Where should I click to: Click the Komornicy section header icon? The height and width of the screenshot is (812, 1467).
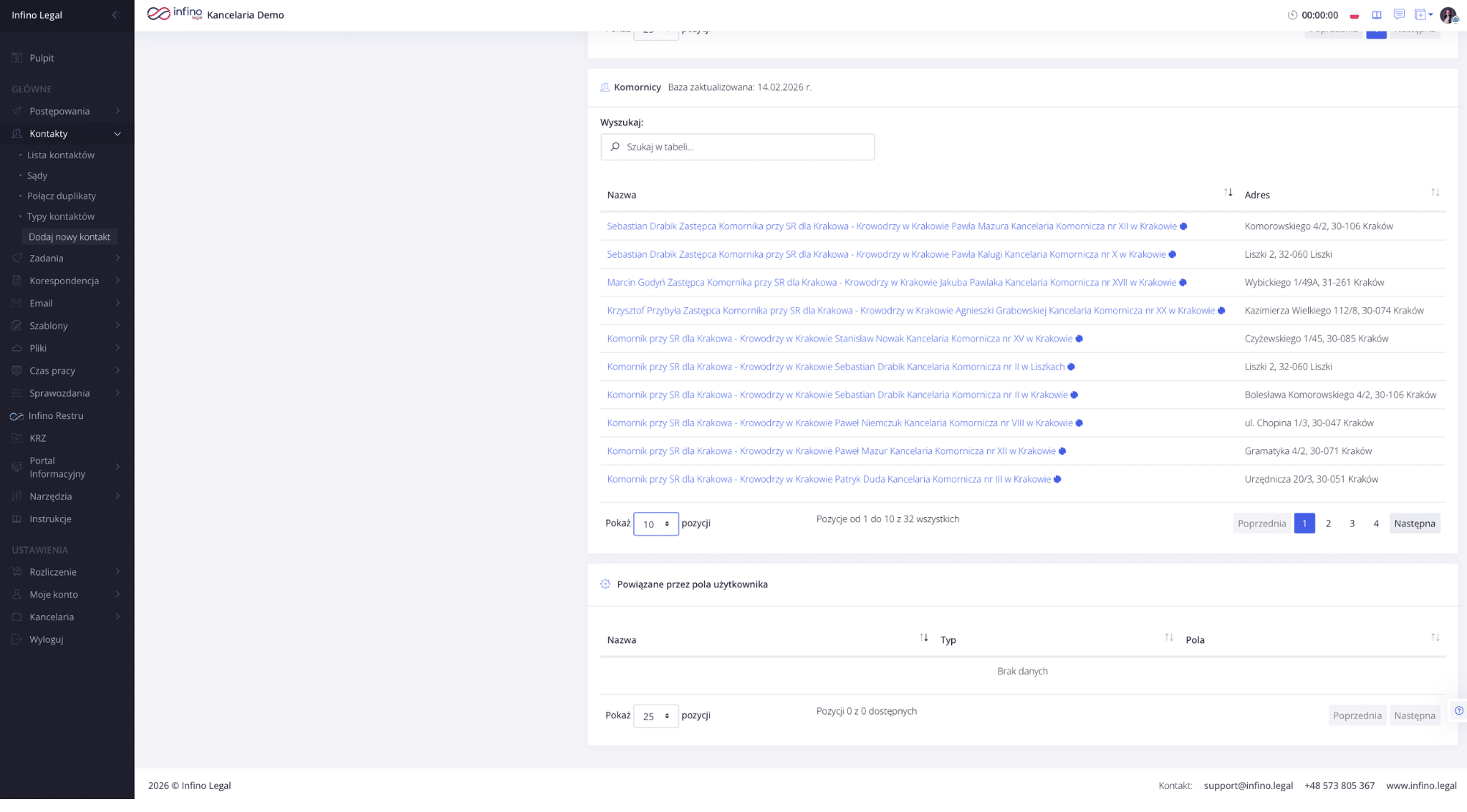pos(605,87)
